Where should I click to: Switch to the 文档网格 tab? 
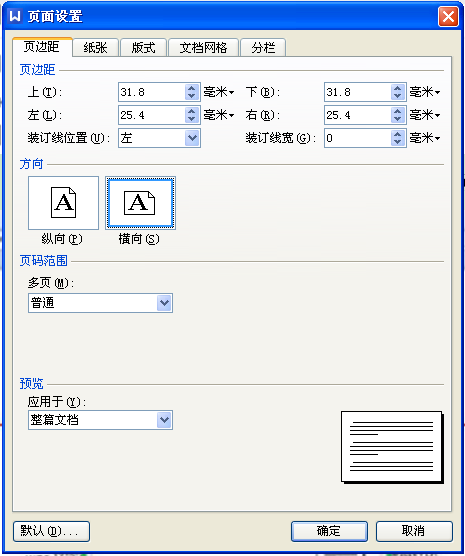click(203, 48)
